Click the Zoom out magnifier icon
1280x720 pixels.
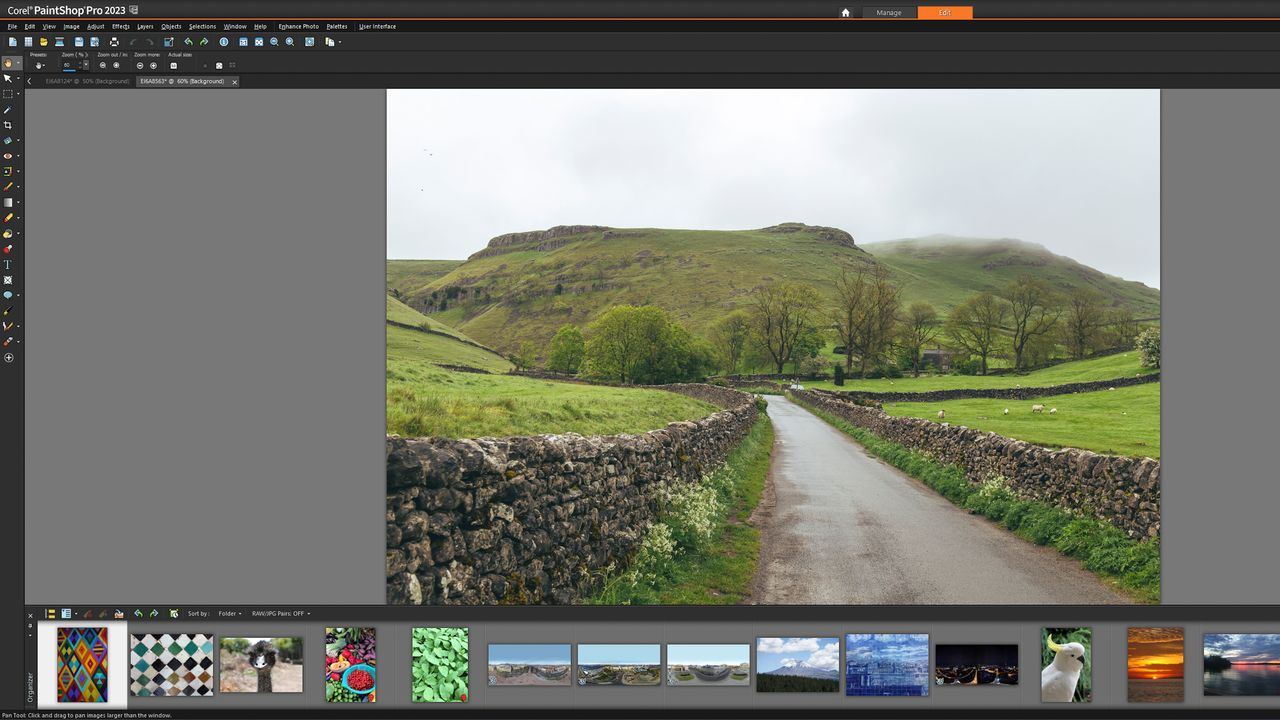(274, 42)
